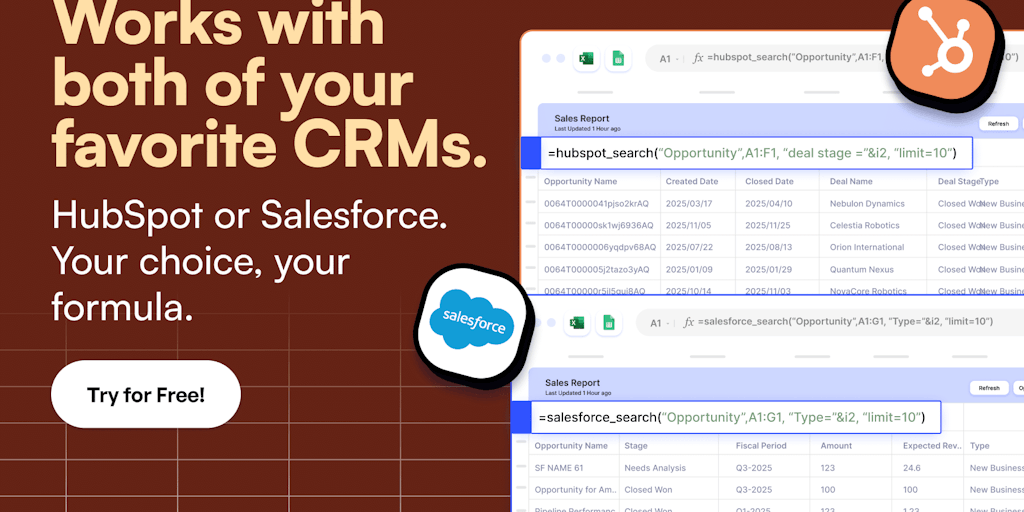This screenshot has height=512, width=1024.
Task: Click Sales Report title in the Salesforce sheet
Action: [x=572, y=383]
